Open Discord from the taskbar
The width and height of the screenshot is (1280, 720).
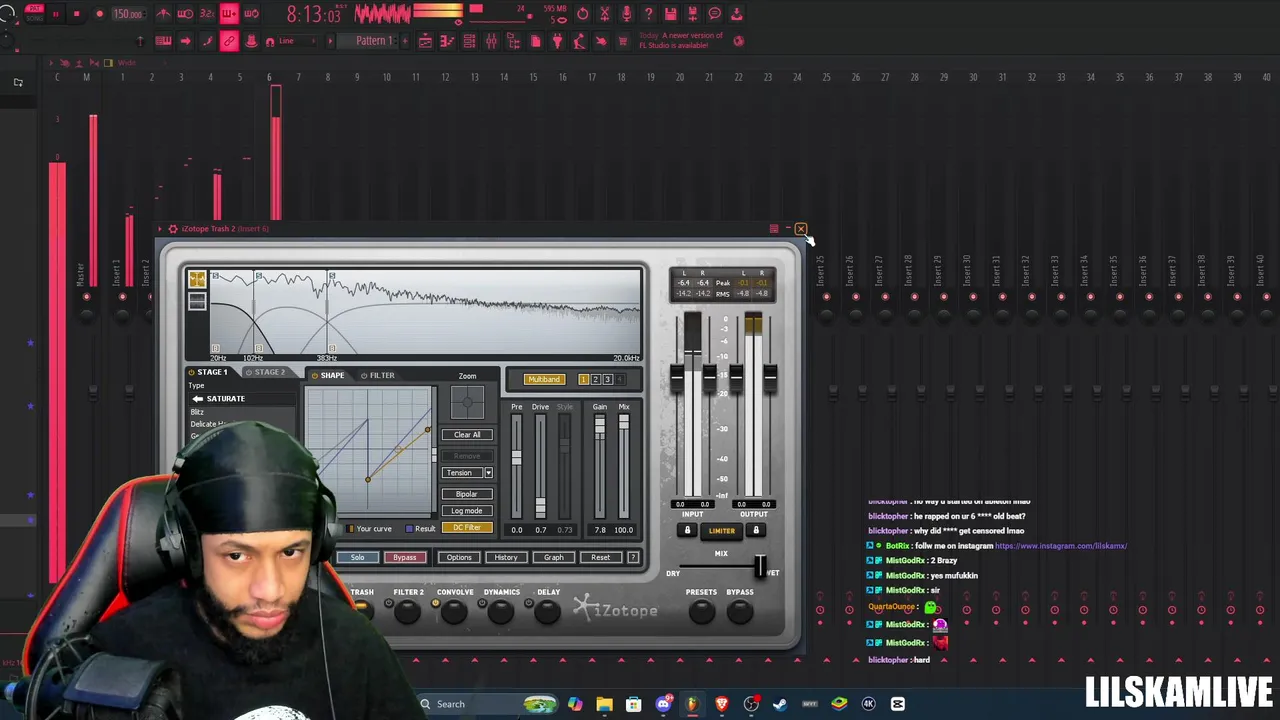coord(663,704)
